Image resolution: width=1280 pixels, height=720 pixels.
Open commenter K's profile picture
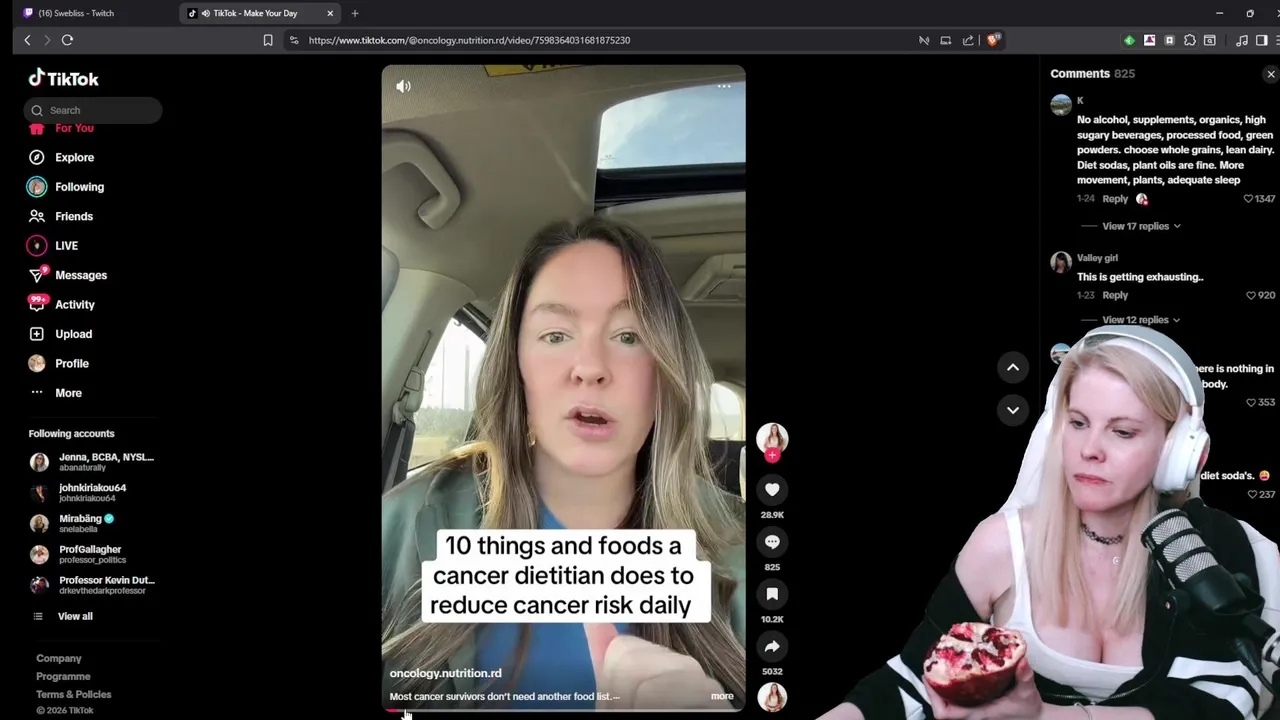[1061, 105]
